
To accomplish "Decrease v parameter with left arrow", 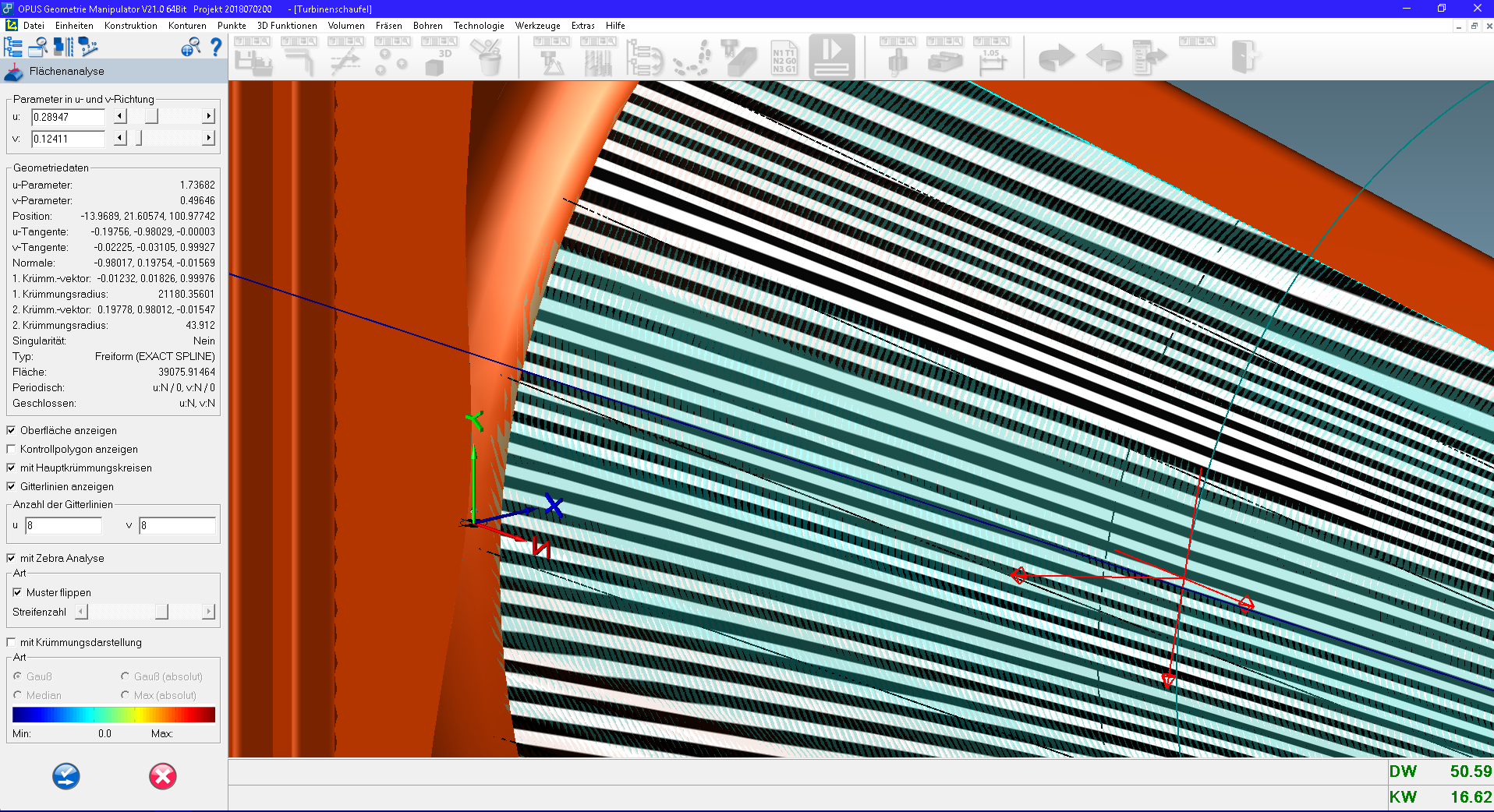I will pyautogui.click(x=120, y=138).
